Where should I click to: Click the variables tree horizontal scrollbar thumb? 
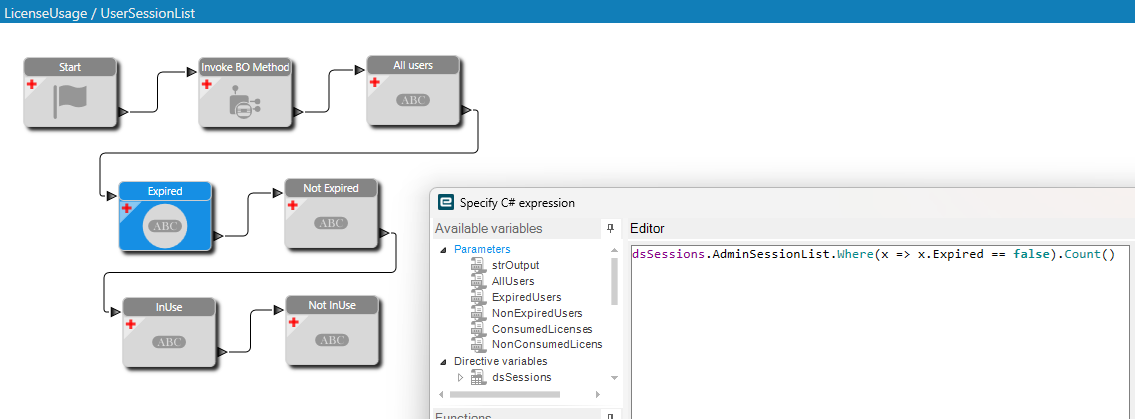tap(504, 395)
